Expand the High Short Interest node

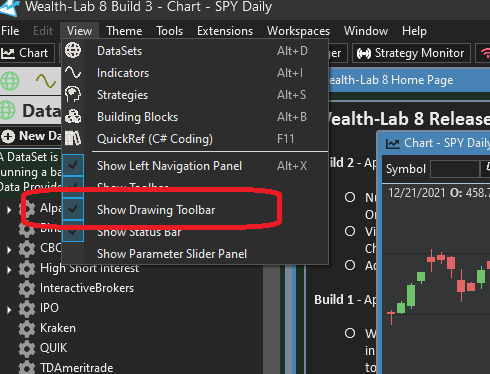click(9, 269)
